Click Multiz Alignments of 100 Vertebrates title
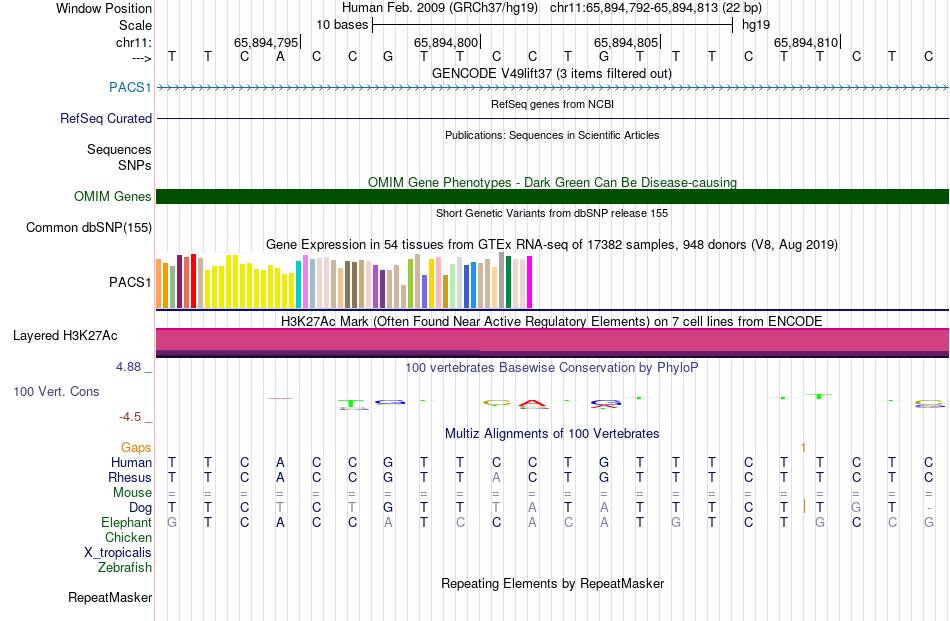 click(x=552, y=433)
